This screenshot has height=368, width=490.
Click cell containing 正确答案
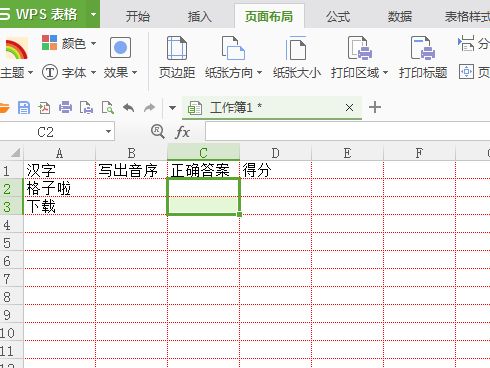203,170
